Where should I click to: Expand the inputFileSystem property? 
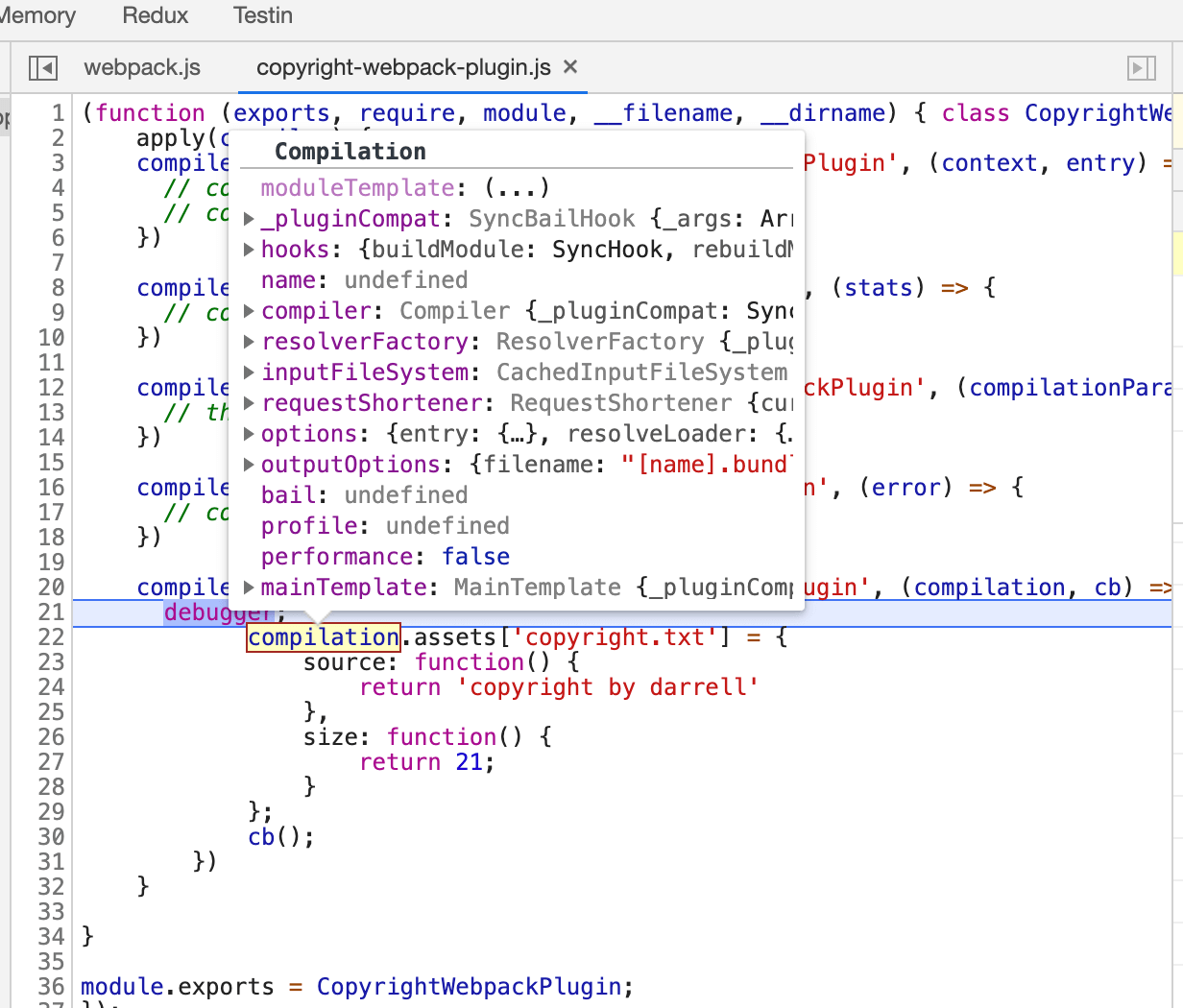[249, 372]
